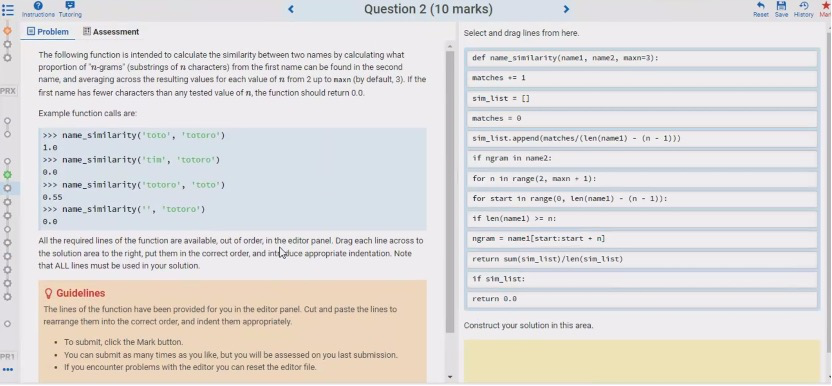Select the 'for n in range(2, maxn + 1)' line
This screenshot has height=386, width=832.
pos(642,178)
